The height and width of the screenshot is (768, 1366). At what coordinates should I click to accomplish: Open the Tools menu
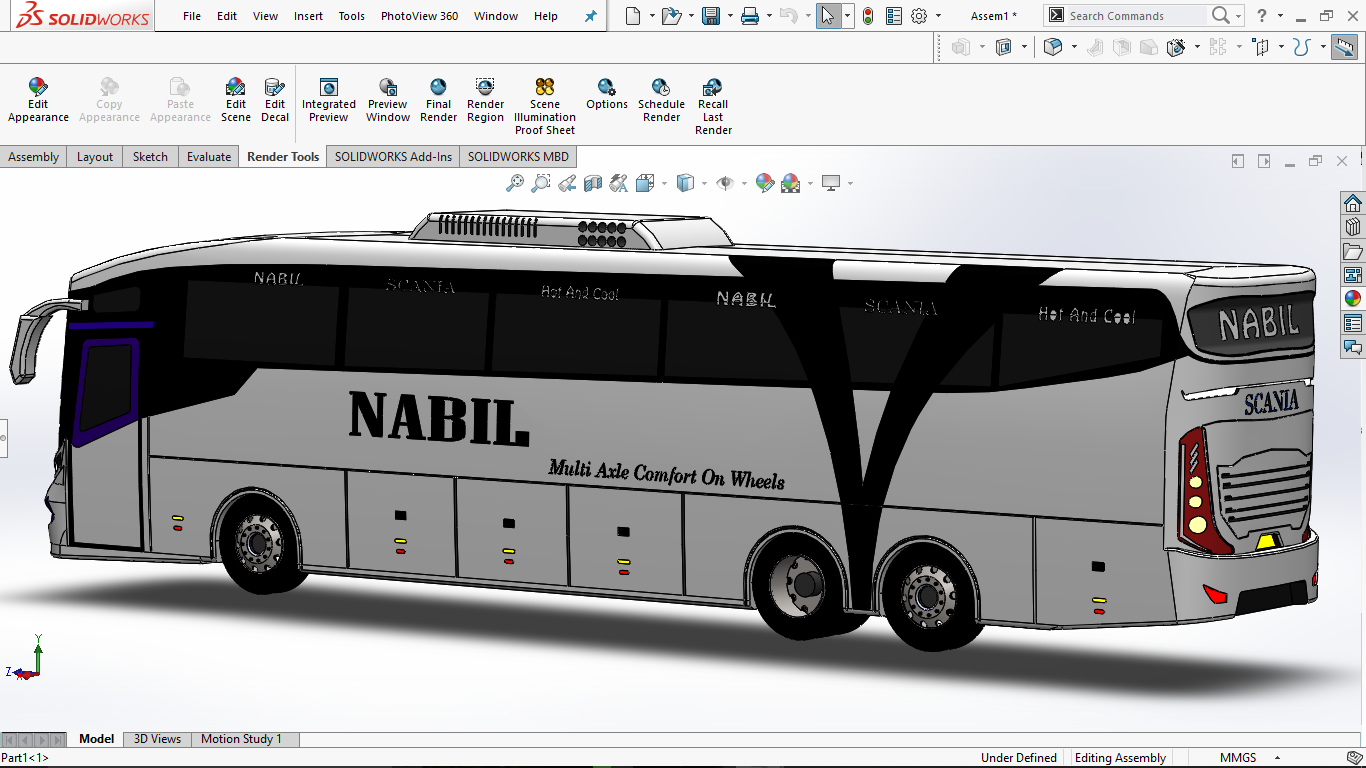[x=351, y=16]
